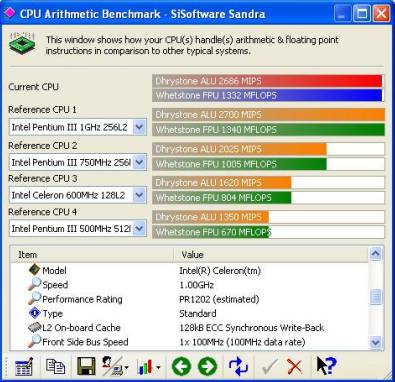Image resolution: width=395 pixels, height=382 pixels.
Task: Open the bar chart icon in toolbar
Action: [146, 367]
